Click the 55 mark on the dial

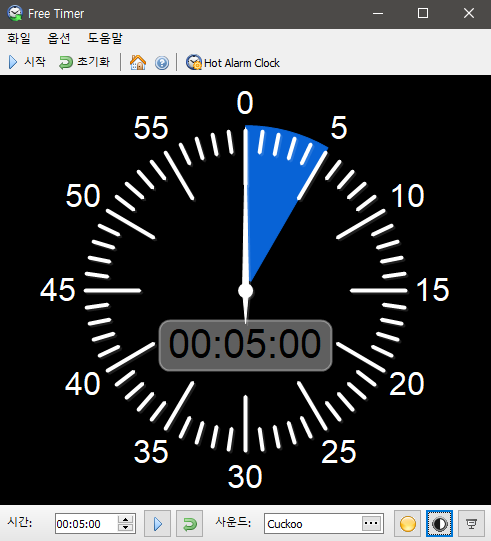151,128
